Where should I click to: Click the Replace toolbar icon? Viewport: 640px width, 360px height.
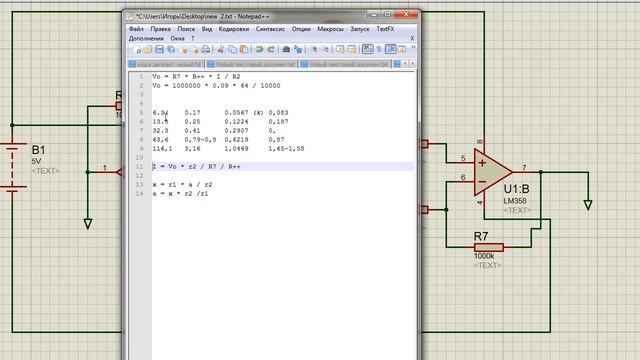(x=298, y=49)
